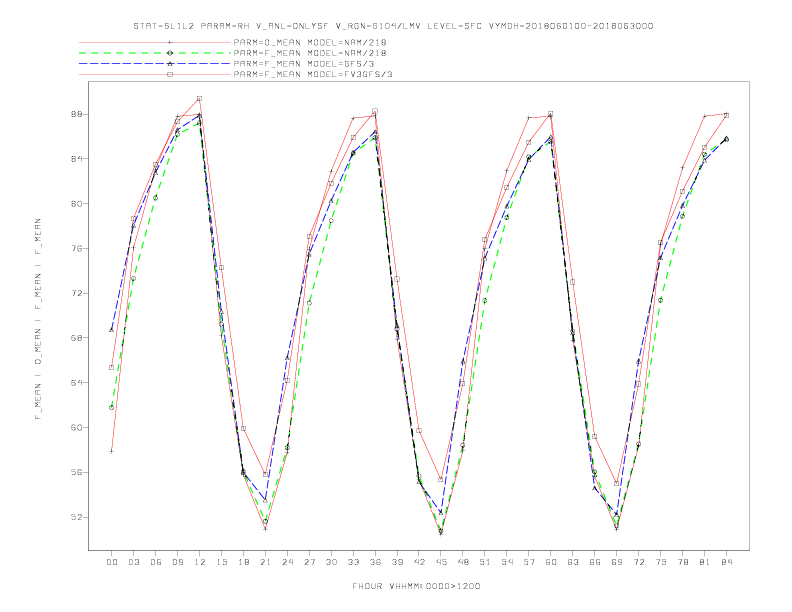Click the x-axis tick label 33
This screenshot has width=792, height=612.
(353, 562)
